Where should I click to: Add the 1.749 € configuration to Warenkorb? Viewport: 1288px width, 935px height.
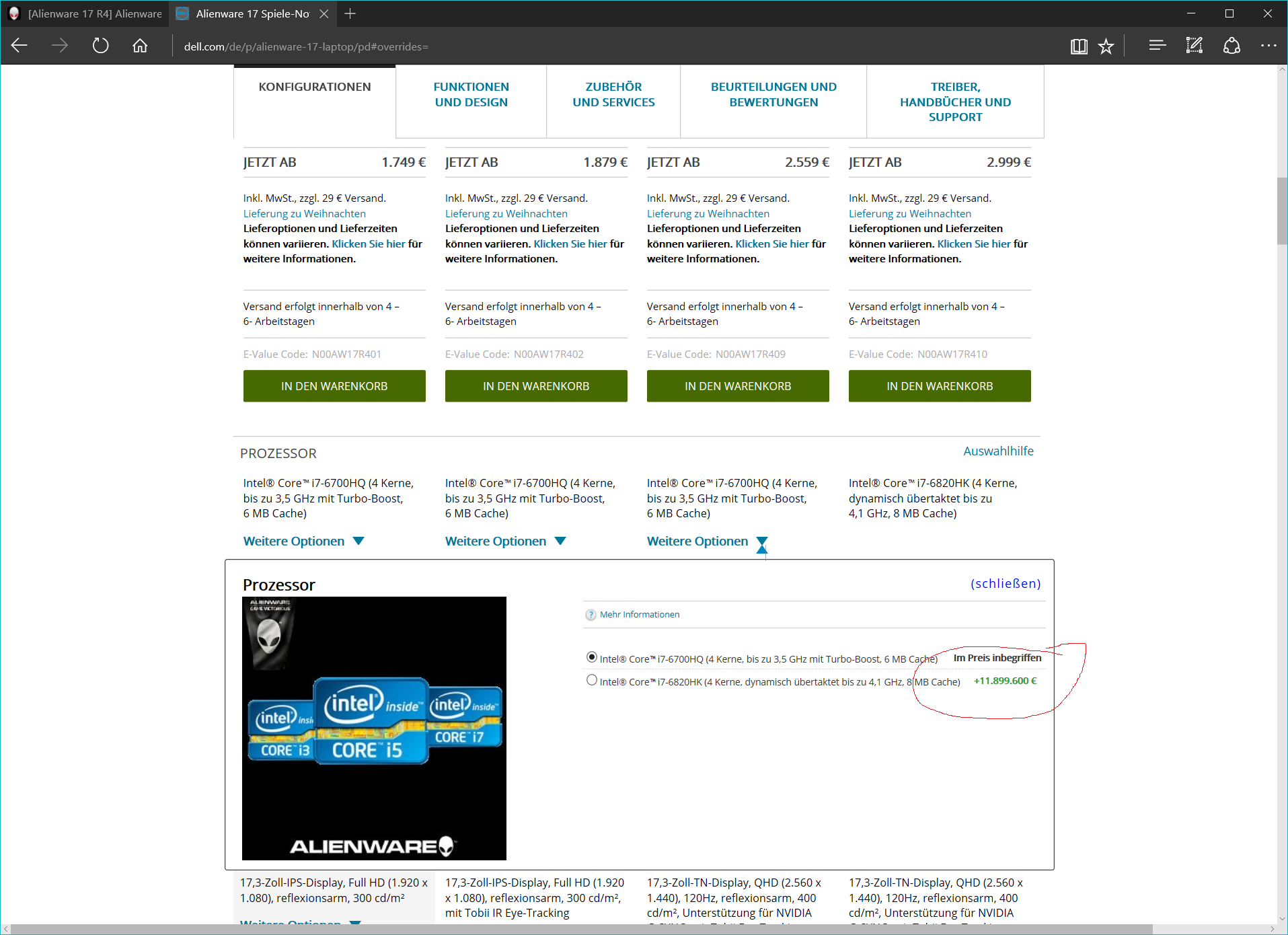tap(334, 386)
